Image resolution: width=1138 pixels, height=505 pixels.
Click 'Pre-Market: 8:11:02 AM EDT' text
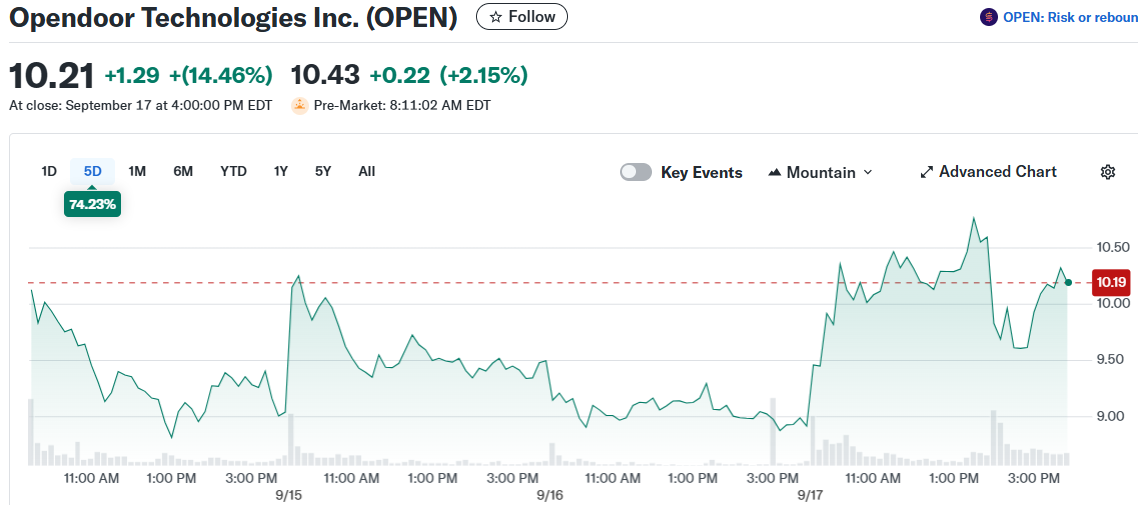[x=402, y=106]
